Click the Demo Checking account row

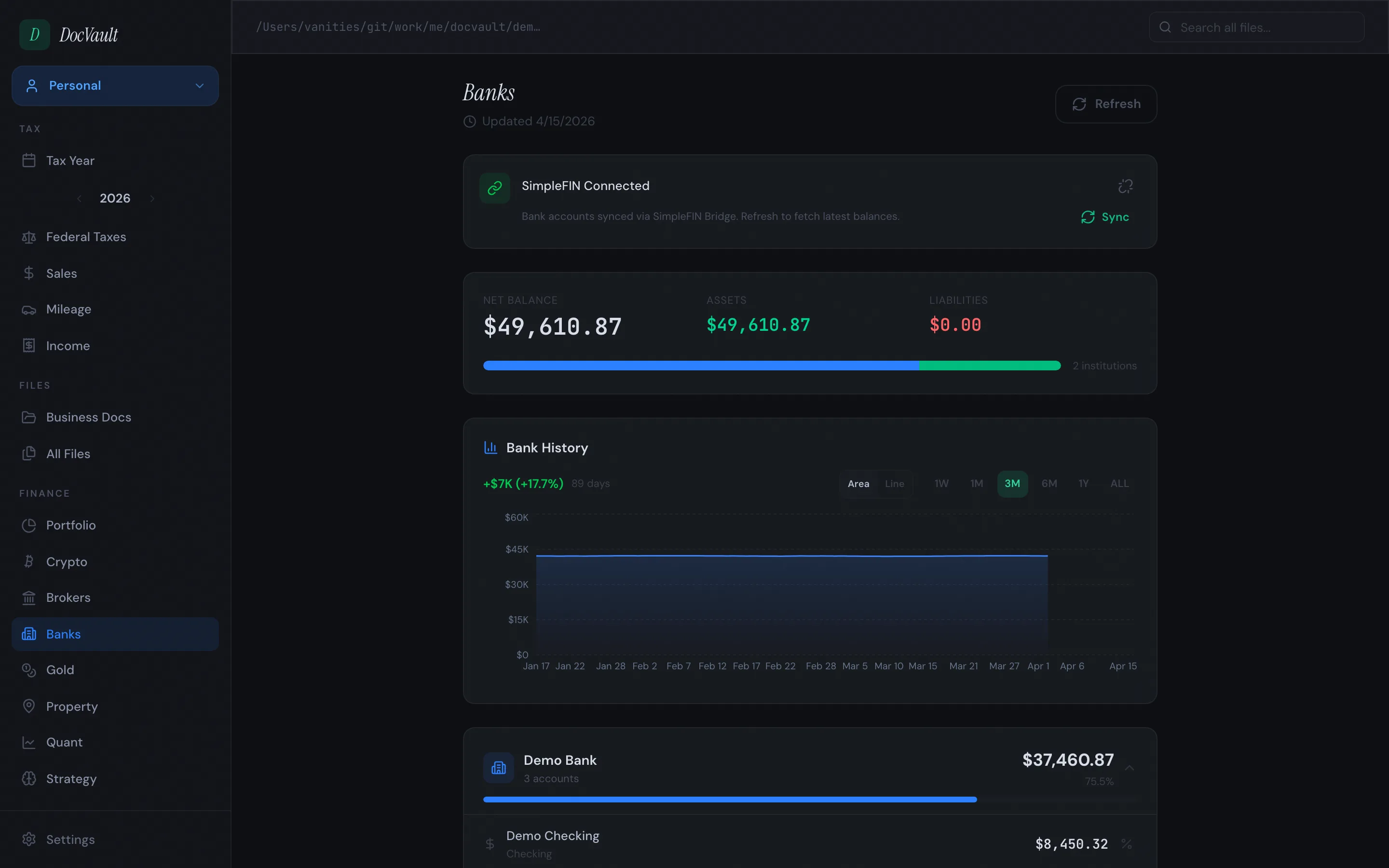tap(810, 844)
